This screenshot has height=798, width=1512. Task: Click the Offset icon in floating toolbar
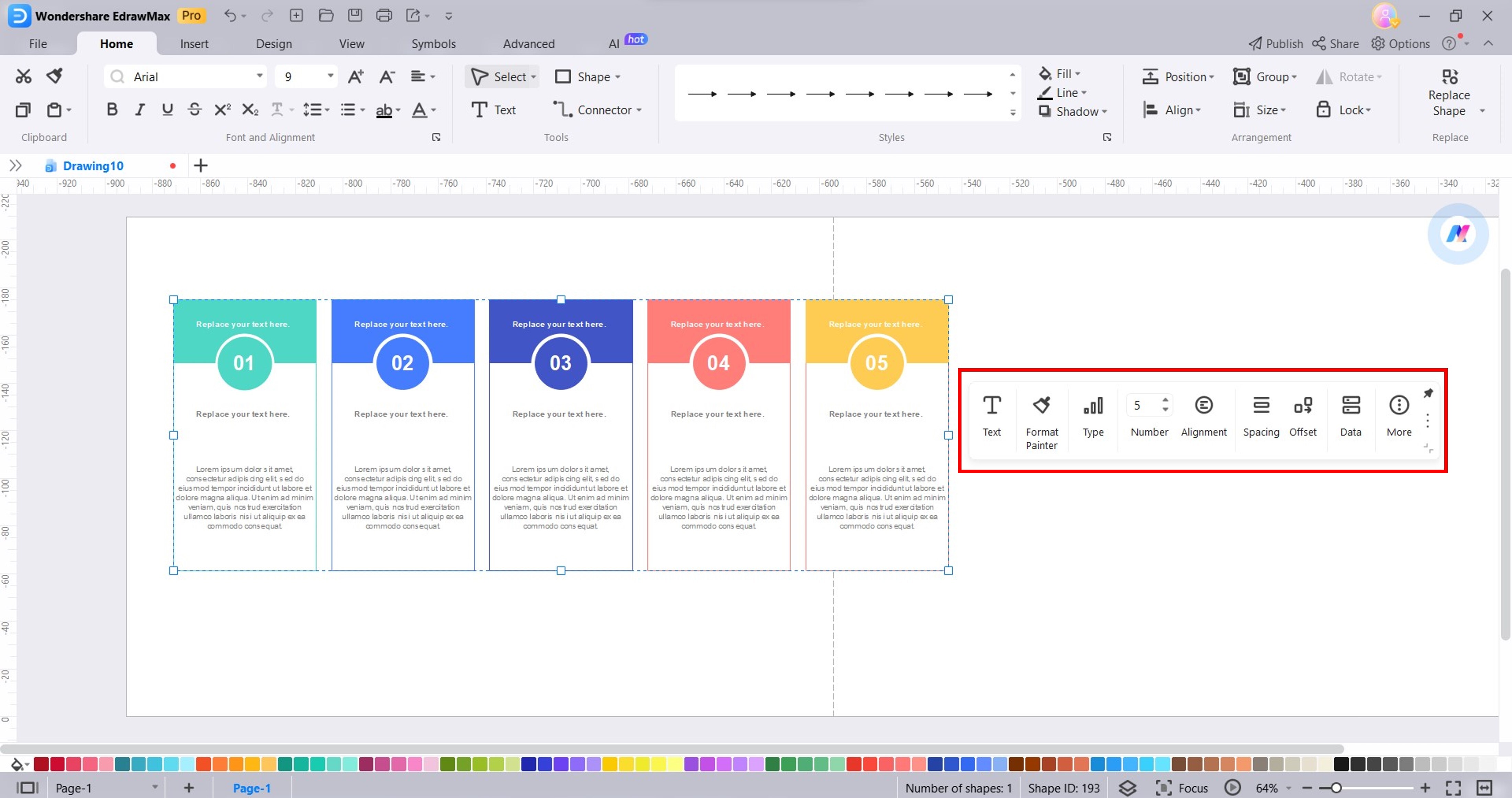tap(1302, 405)
